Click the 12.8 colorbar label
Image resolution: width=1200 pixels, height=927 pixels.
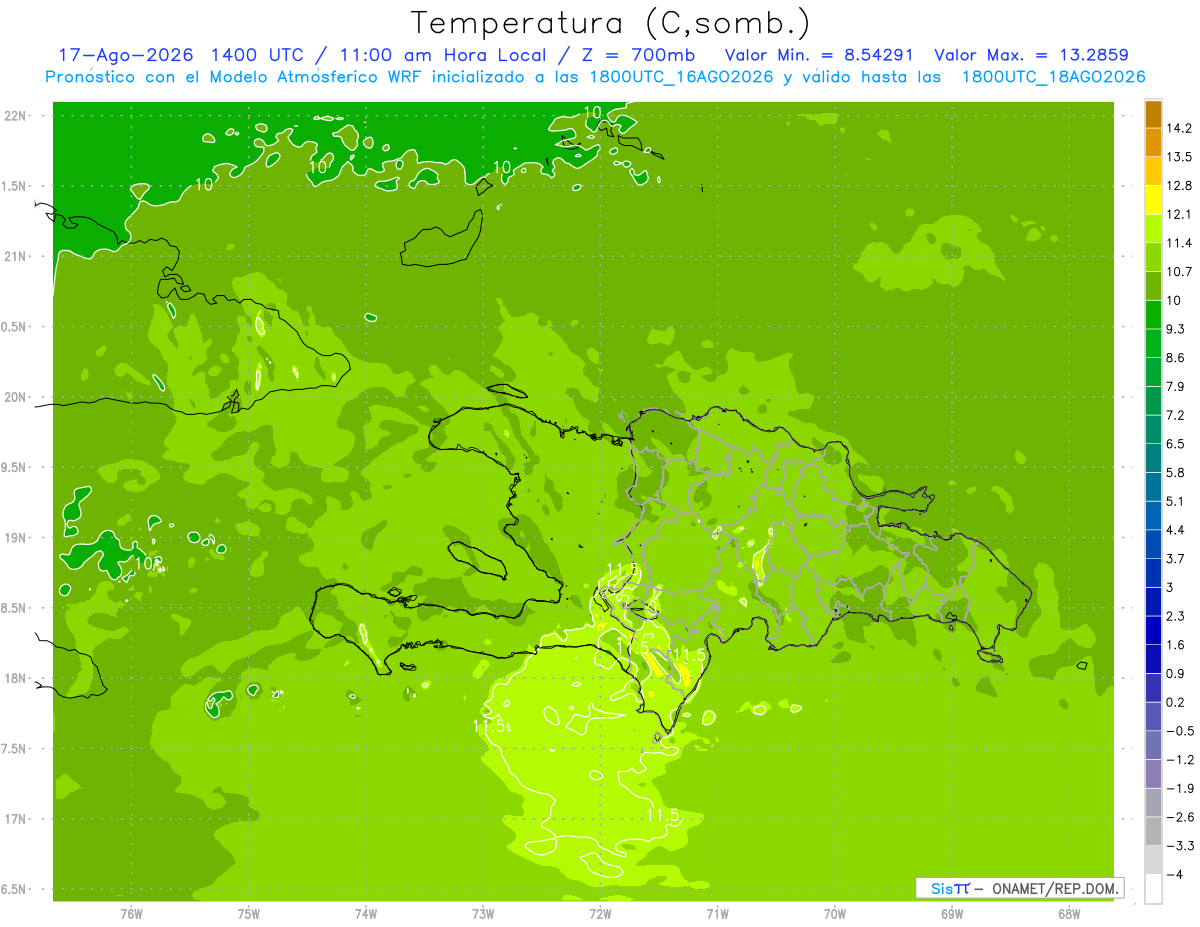[x=1179, y=186]
